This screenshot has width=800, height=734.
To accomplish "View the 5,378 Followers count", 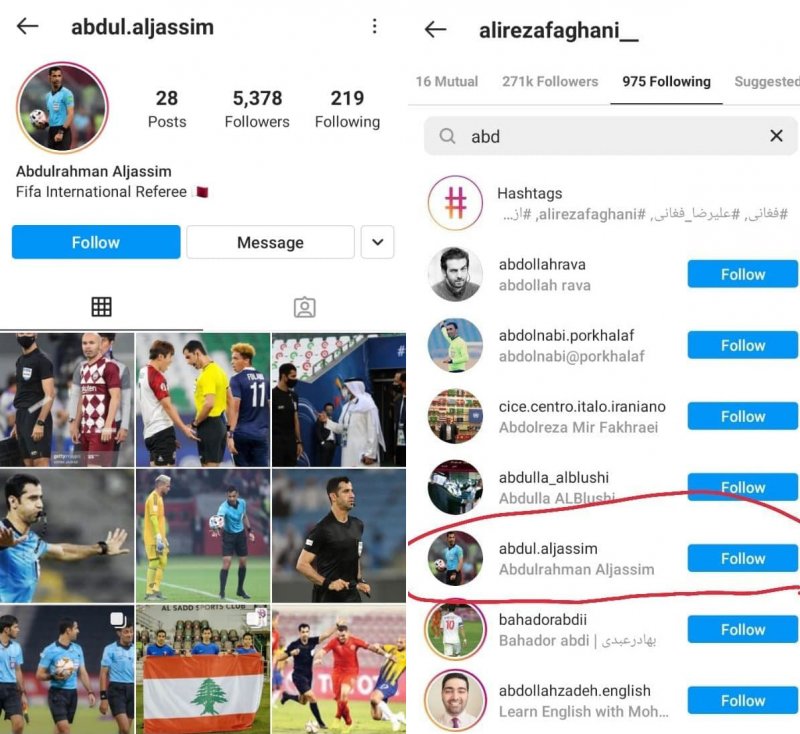I will coord(257,109).
